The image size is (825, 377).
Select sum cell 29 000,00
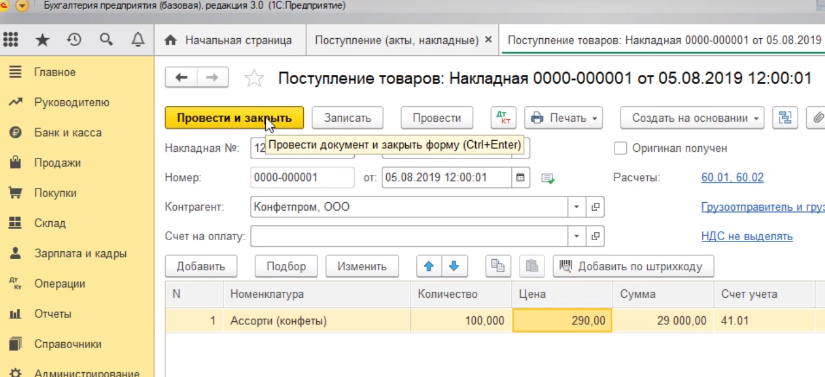click(663, 321)
